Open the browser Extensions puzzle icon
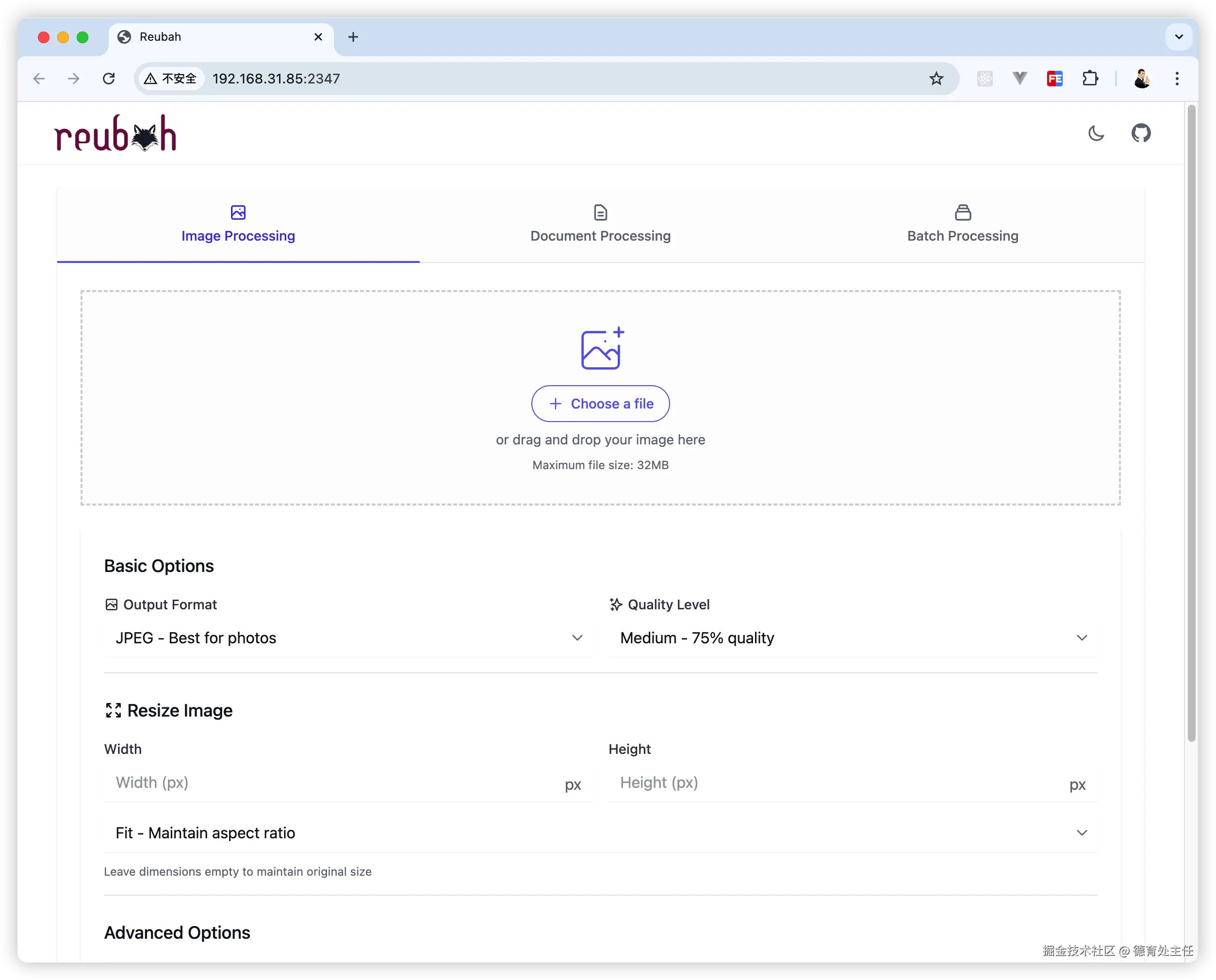The width and height of the screenshot is (1216, 980). point(1090,79)
